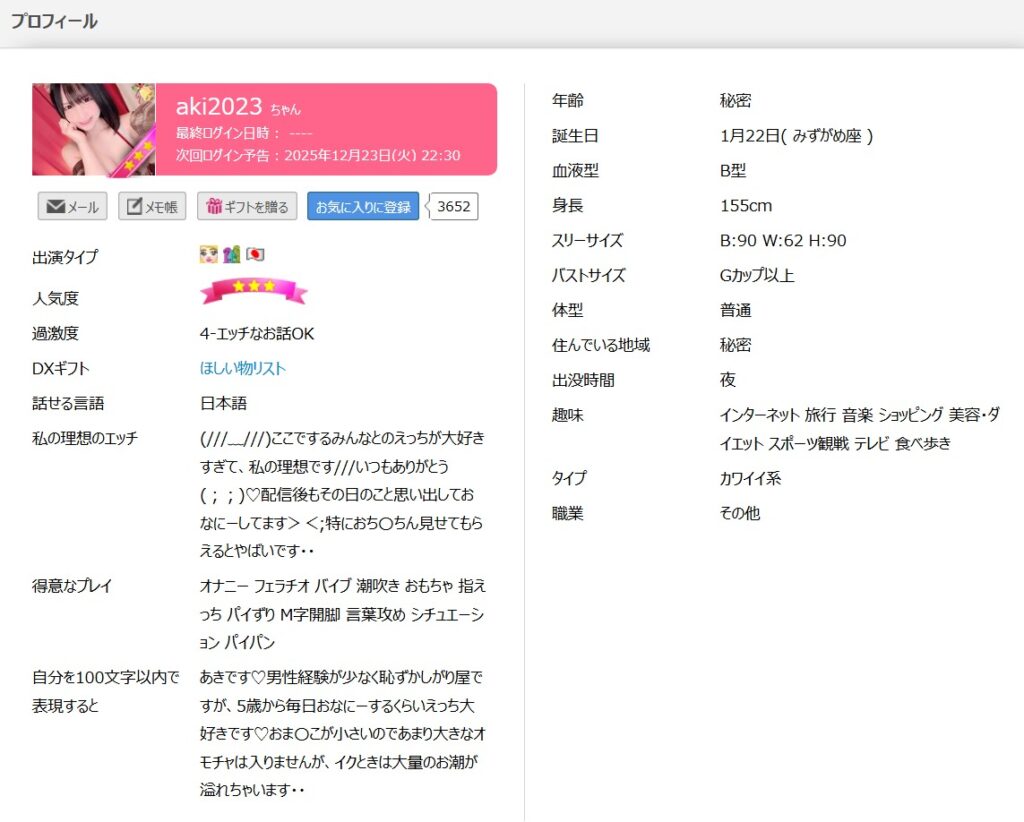Open the ほしい物リスト link
This screenshot has width=1024, height=822.
coord(243,368)
